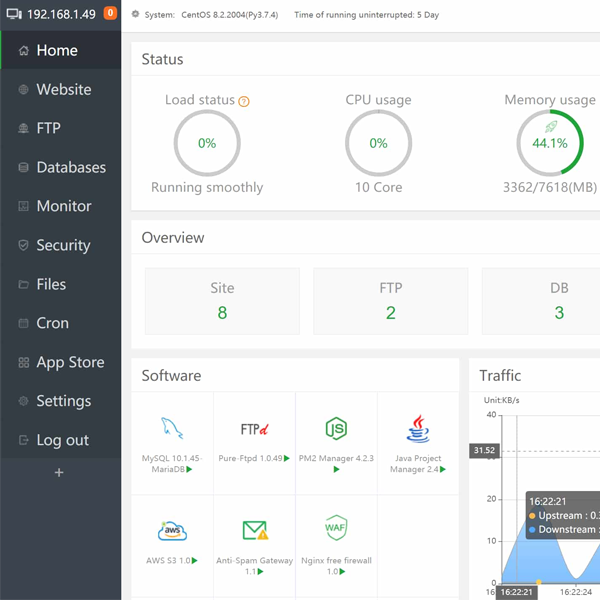Open the Monitor page
The image size is (600, 600).
click(x=60, y=206)
